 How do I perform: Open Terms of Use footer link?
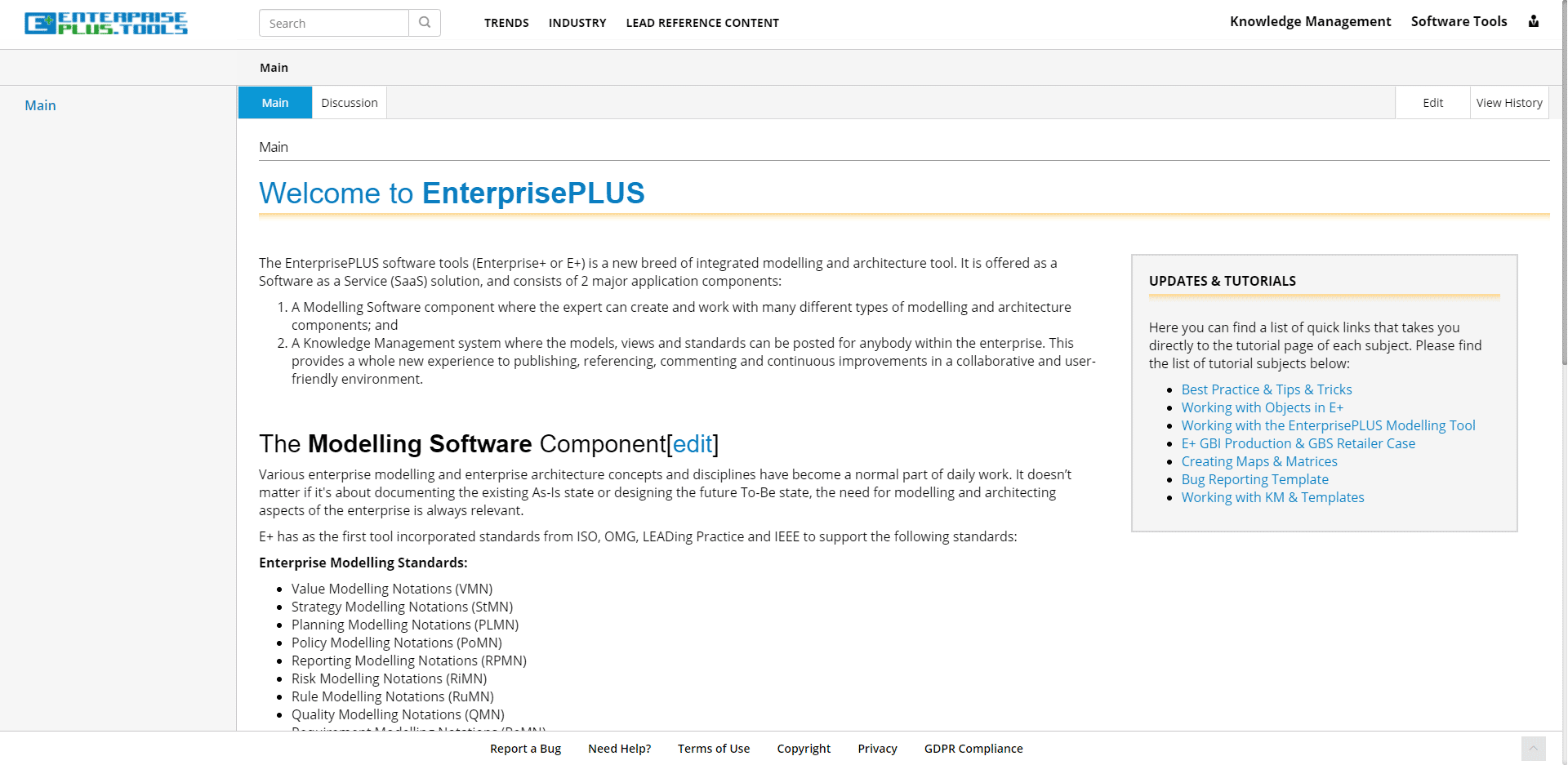714,749
